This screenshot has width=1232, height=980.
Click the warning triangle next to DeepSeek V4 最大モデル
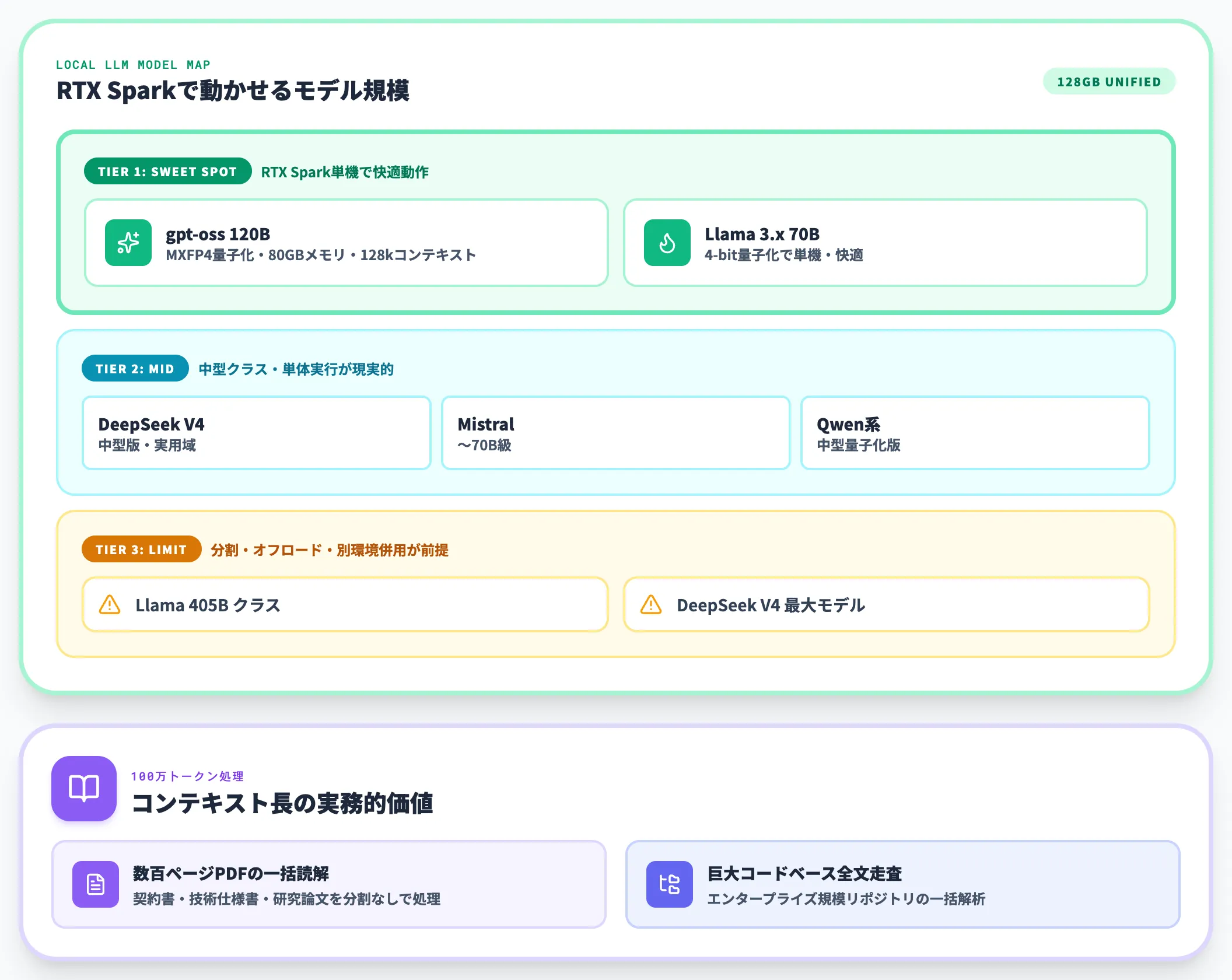tap(651, 604)
